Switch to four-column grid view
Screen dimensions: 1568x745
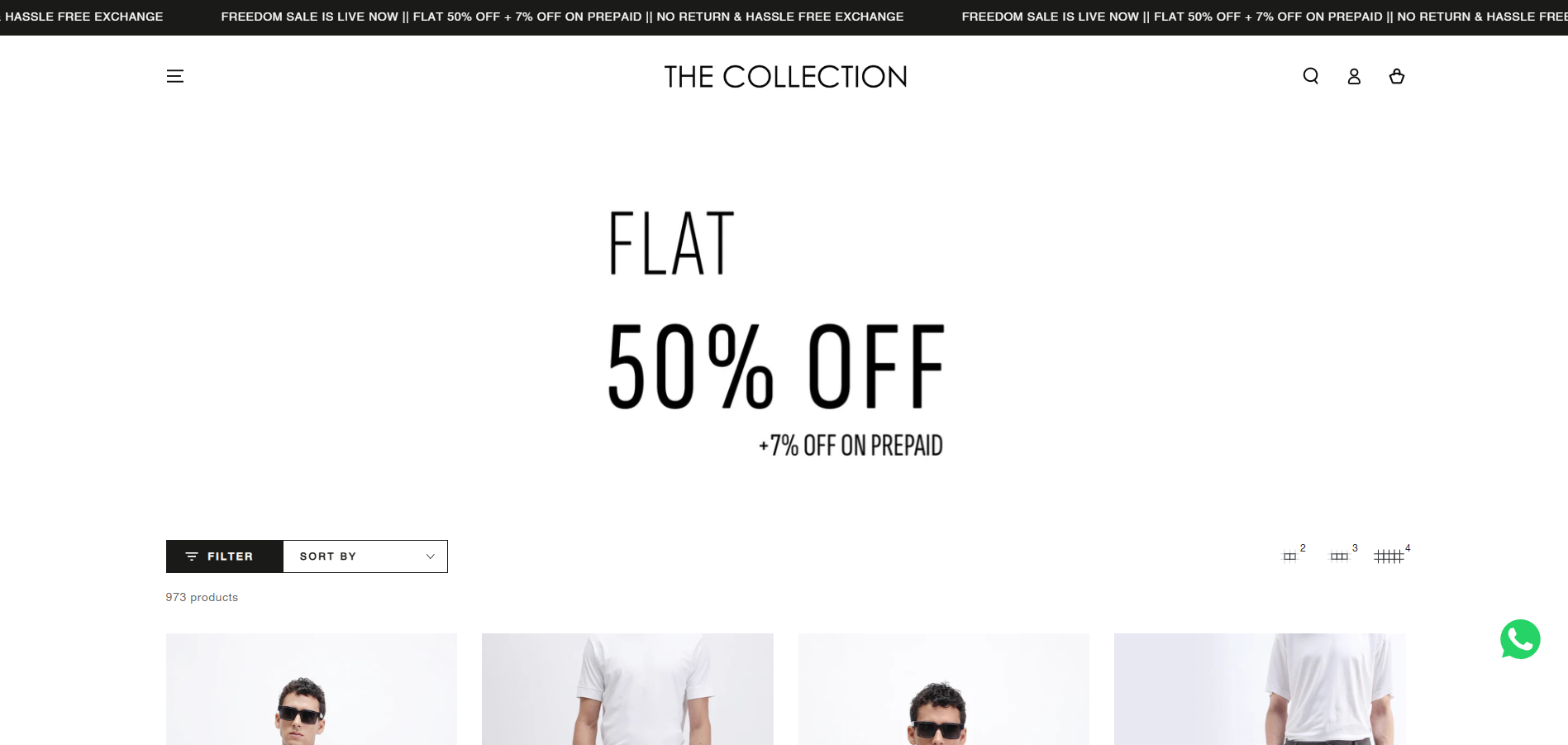point(1392,555)
